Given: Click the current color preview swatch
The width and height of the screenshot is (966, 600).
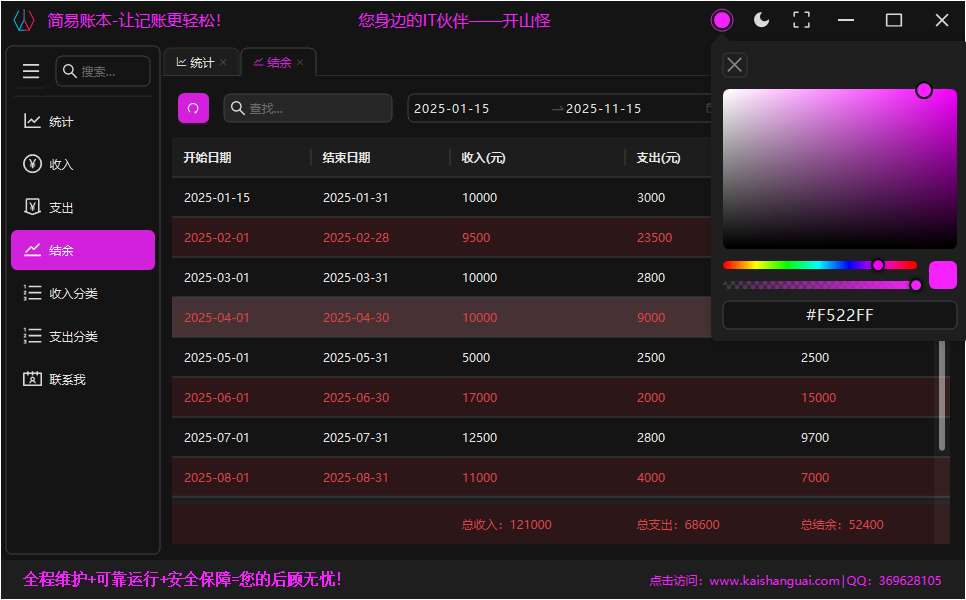Looking at the screenshot, I should 943,275.
